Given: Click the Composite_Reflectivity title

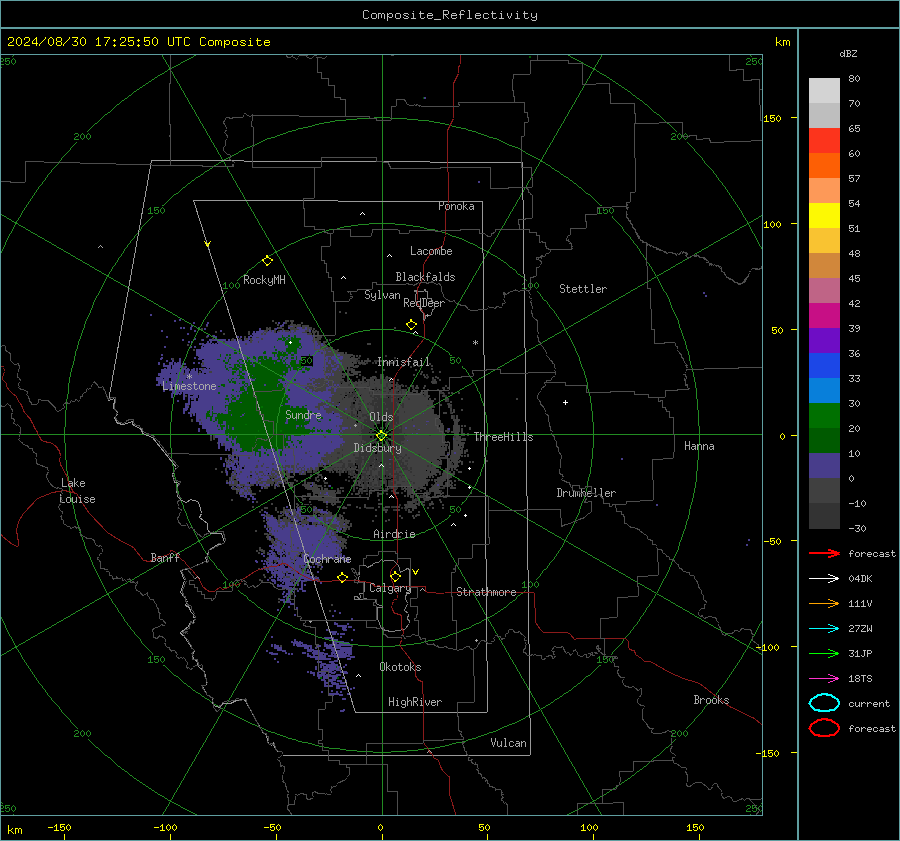Looking at the screenshot, I should pyautogui.click(x=449, y=15).
